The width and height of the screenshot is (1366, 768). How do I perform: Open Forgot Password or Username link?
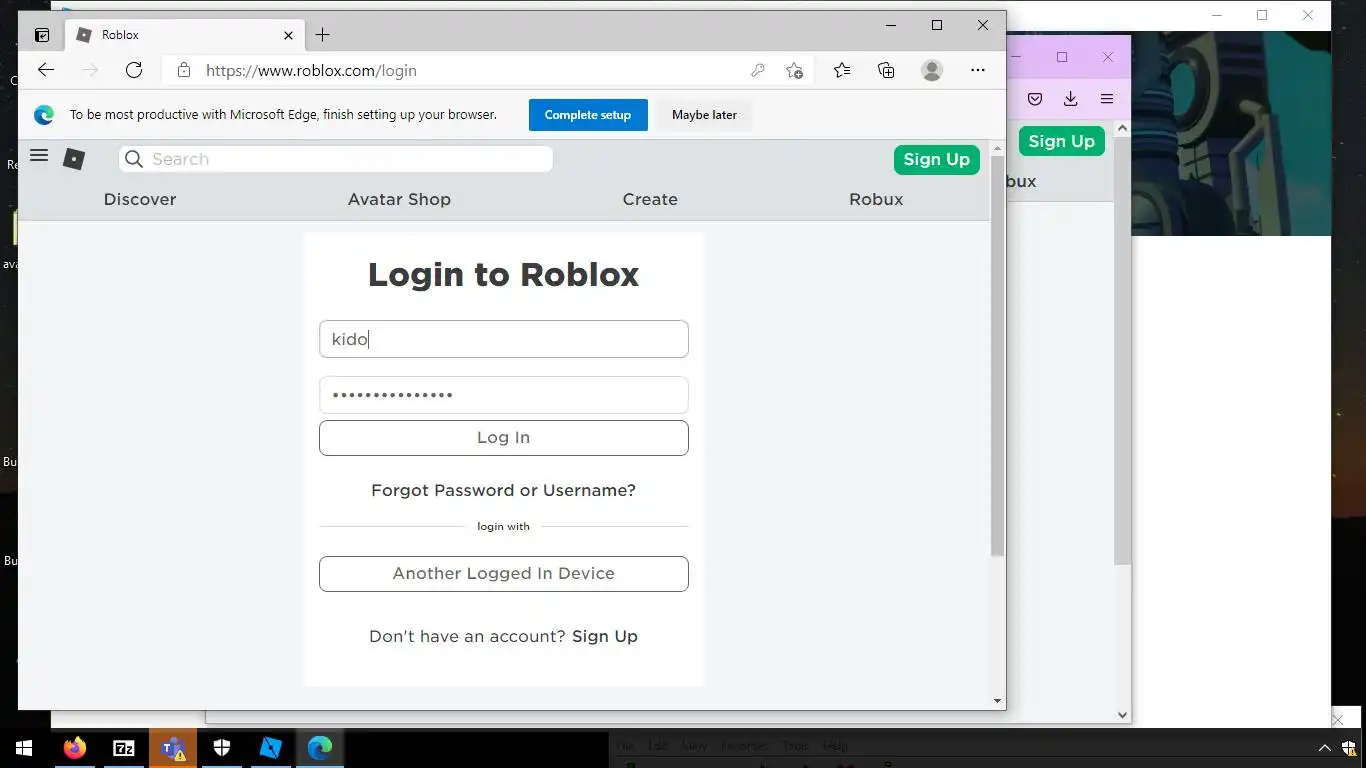tap(504, 490)
